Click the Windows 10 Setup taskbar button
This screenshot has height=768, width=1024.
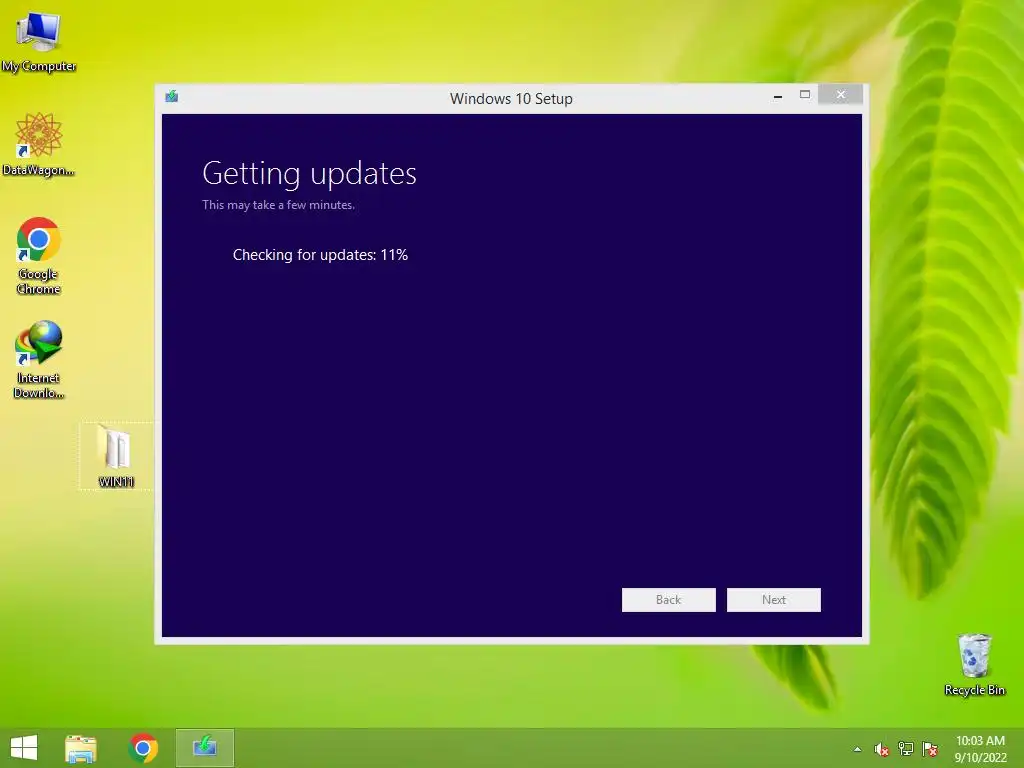click(x=204, y=748)
